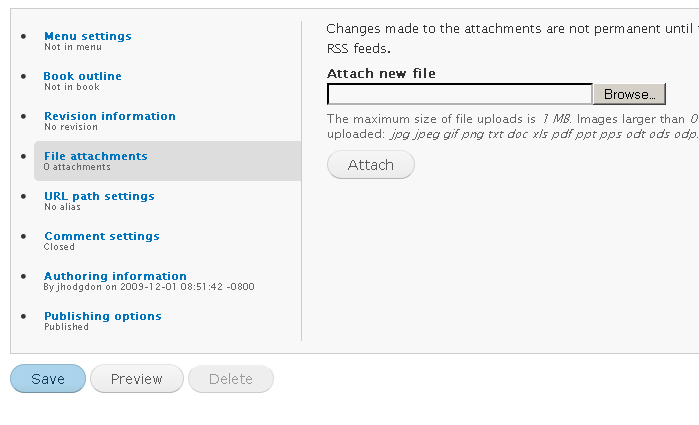Viewport: 699px width, 425px height.
Task: Click the Attach button
Action: (370, 165)
